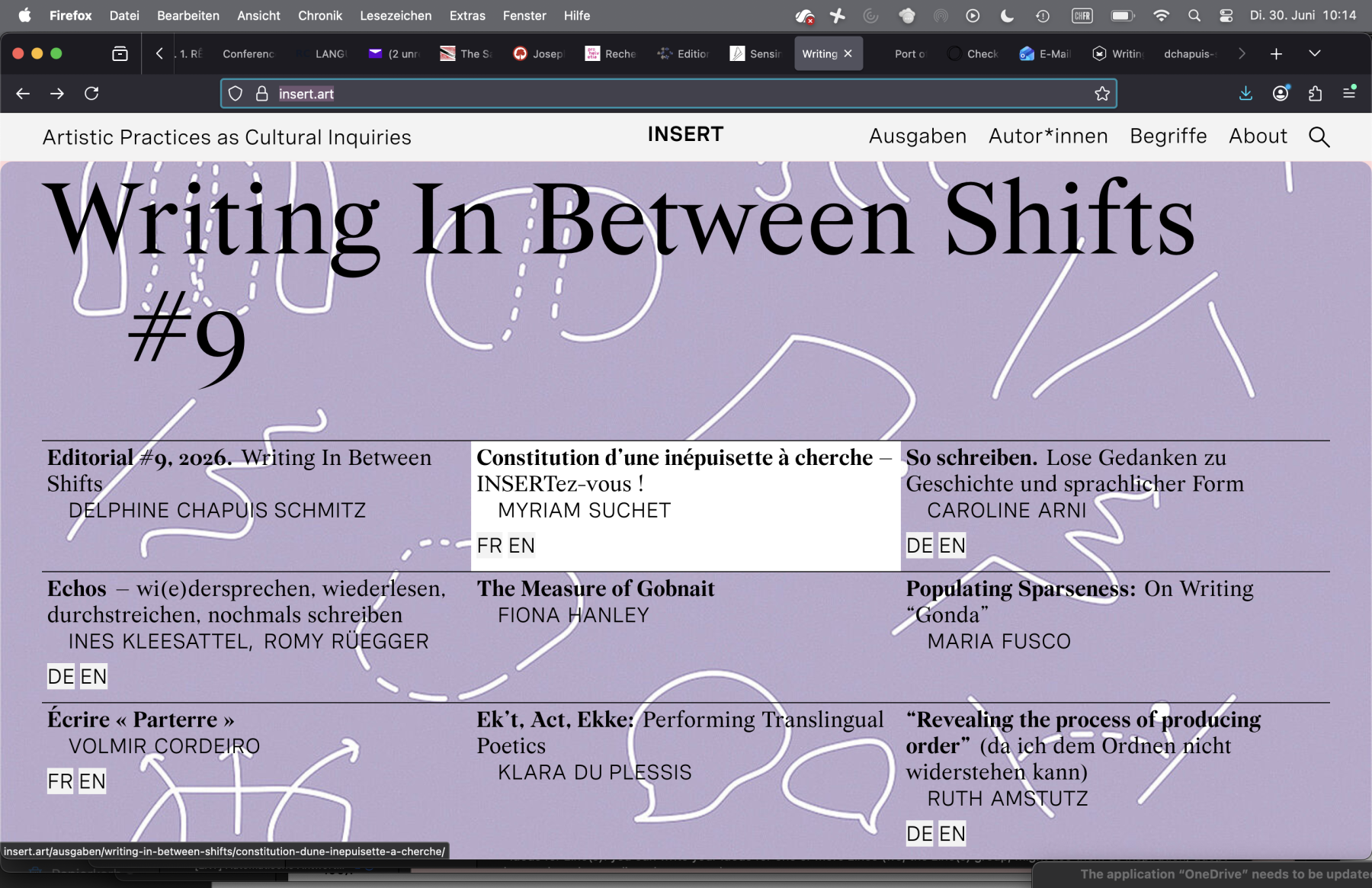Open article Constitution d'une inépuisette à cherche
Screen dimensions: 1372x888
point(684,470)
